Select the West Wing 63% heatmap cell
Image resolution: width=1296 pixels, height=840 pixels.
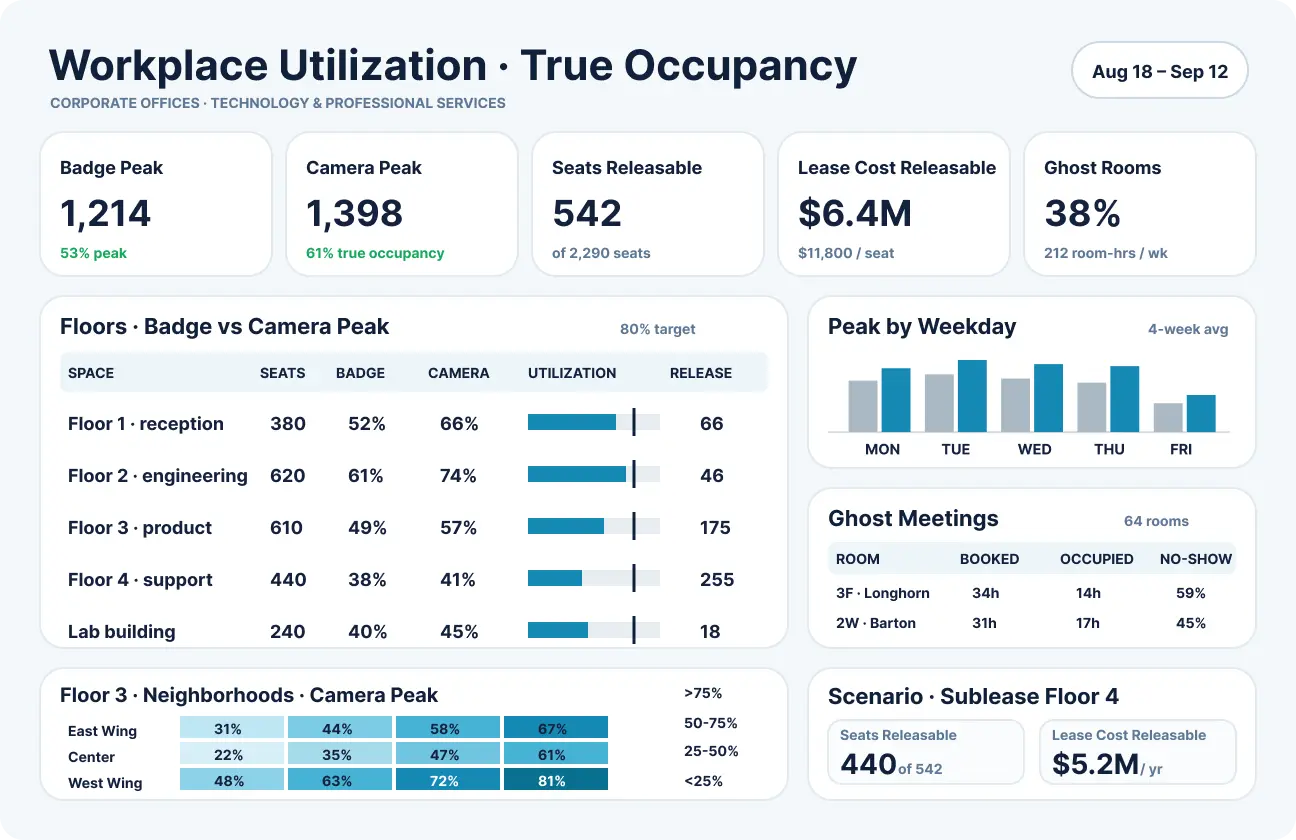[340, 781]
